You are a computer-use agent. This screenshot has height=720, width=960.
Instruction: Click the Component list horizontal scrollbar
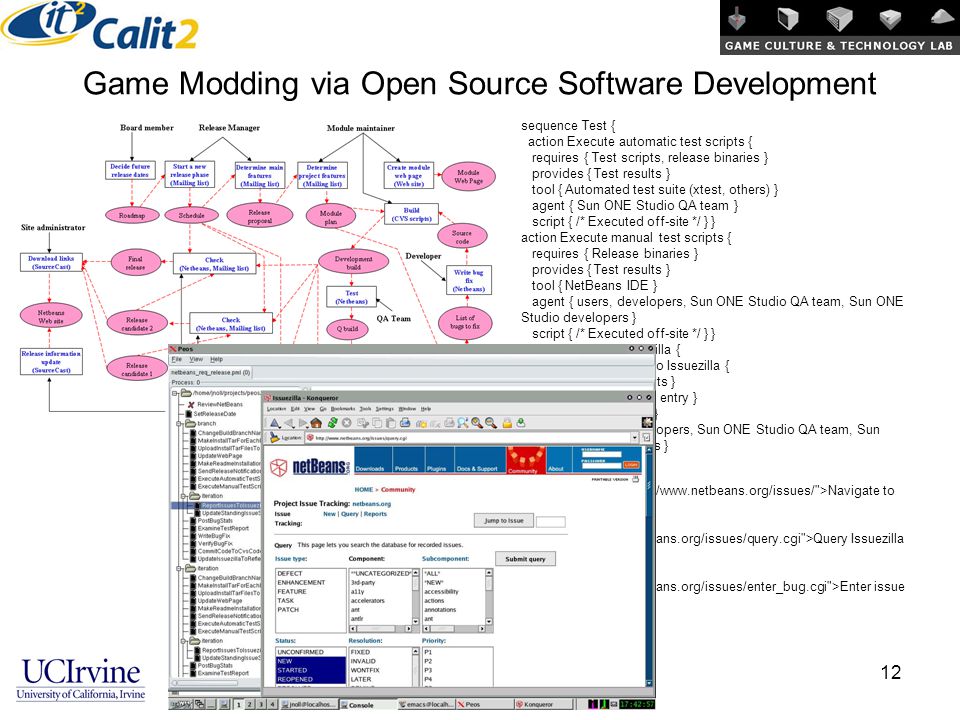coord(380,629)
